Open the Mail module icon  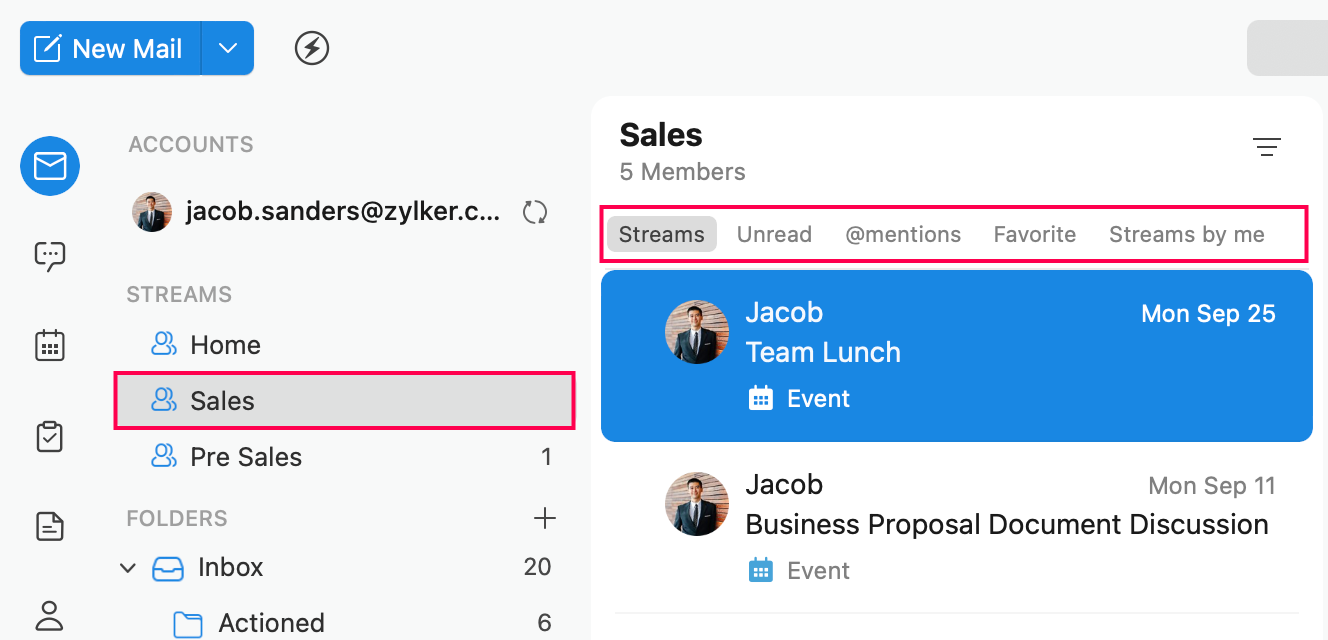coord(50,166)
